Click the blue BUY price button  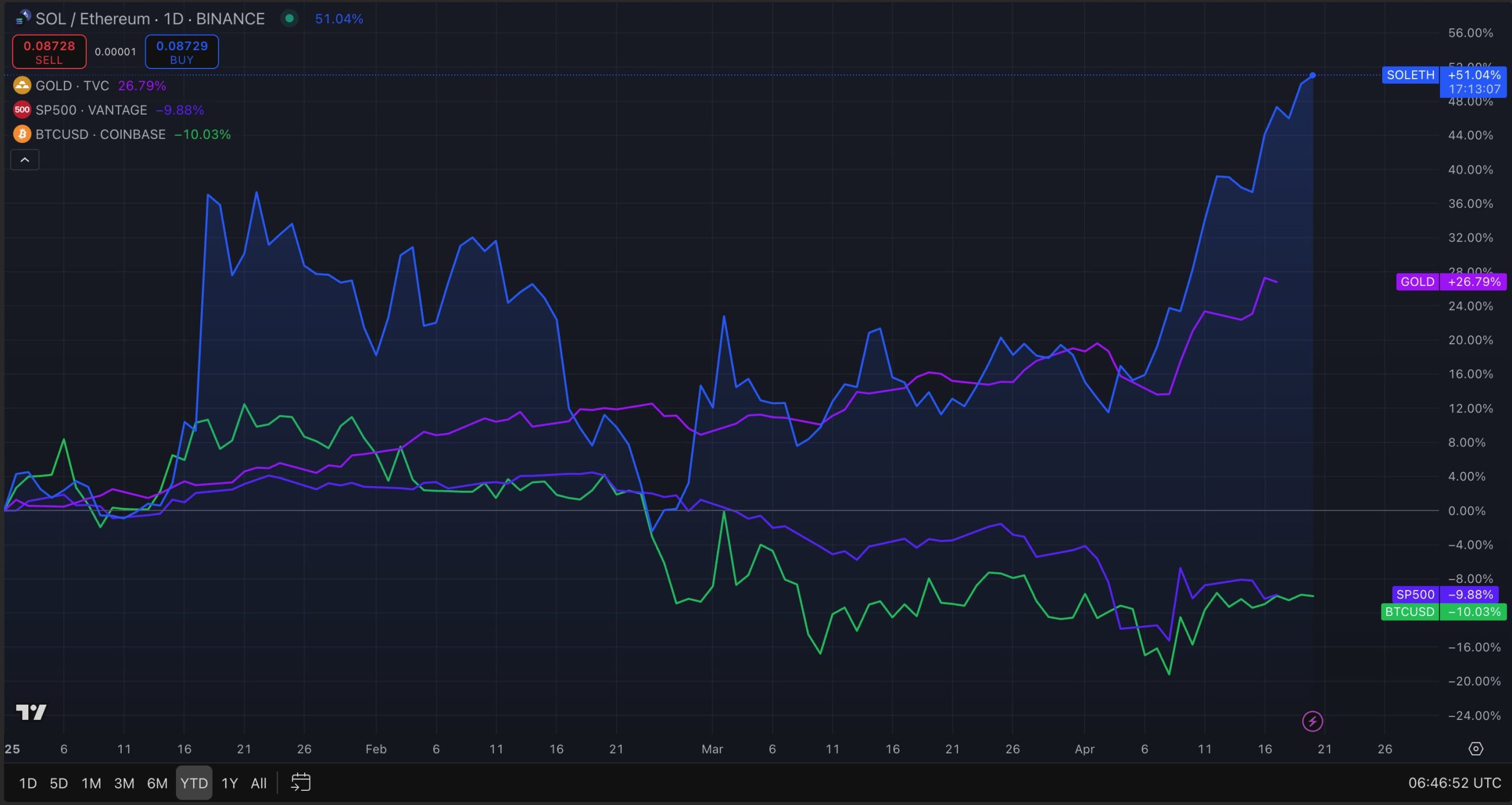tap(182, 52)
